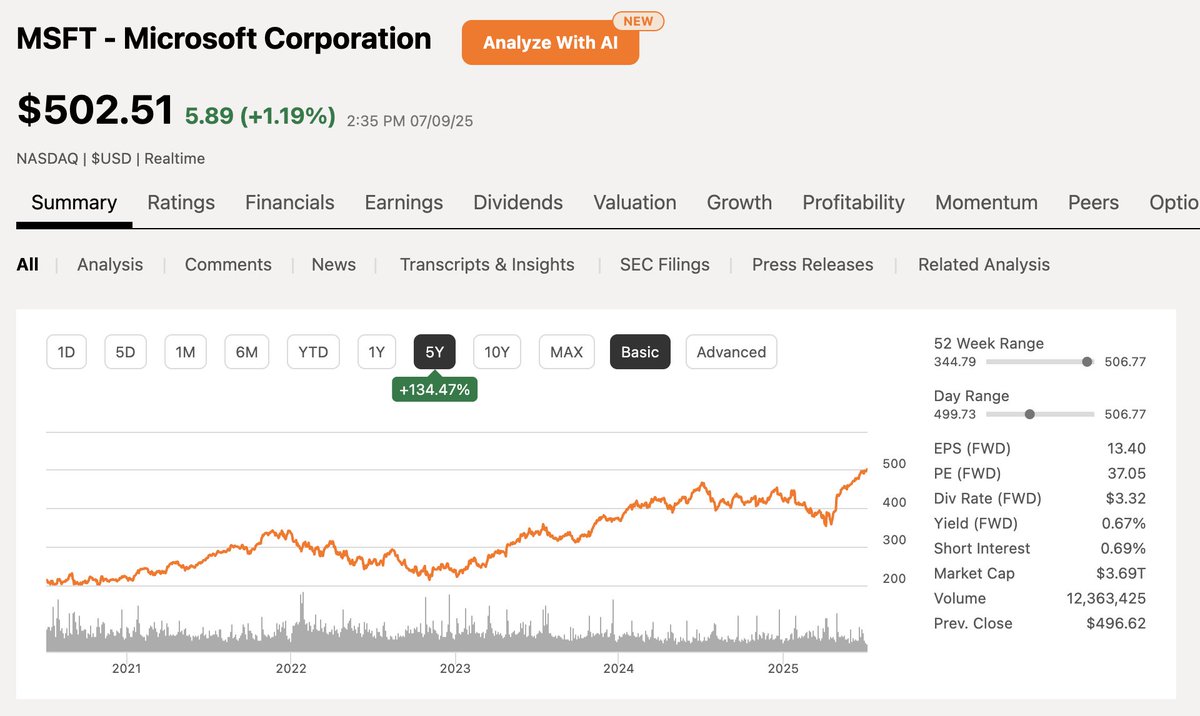Select the All filter
The image size is (1200, 716).
click(x=27, y=265)
